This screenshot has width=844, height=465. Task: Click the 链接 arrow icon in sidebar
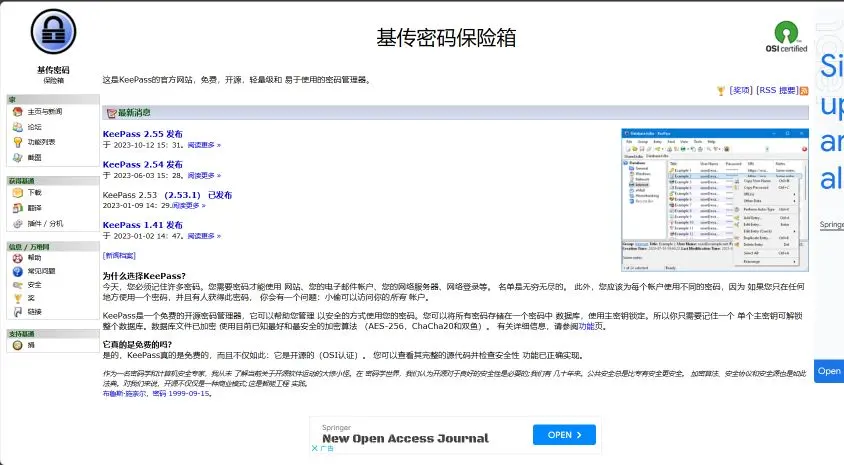(18, 312)
